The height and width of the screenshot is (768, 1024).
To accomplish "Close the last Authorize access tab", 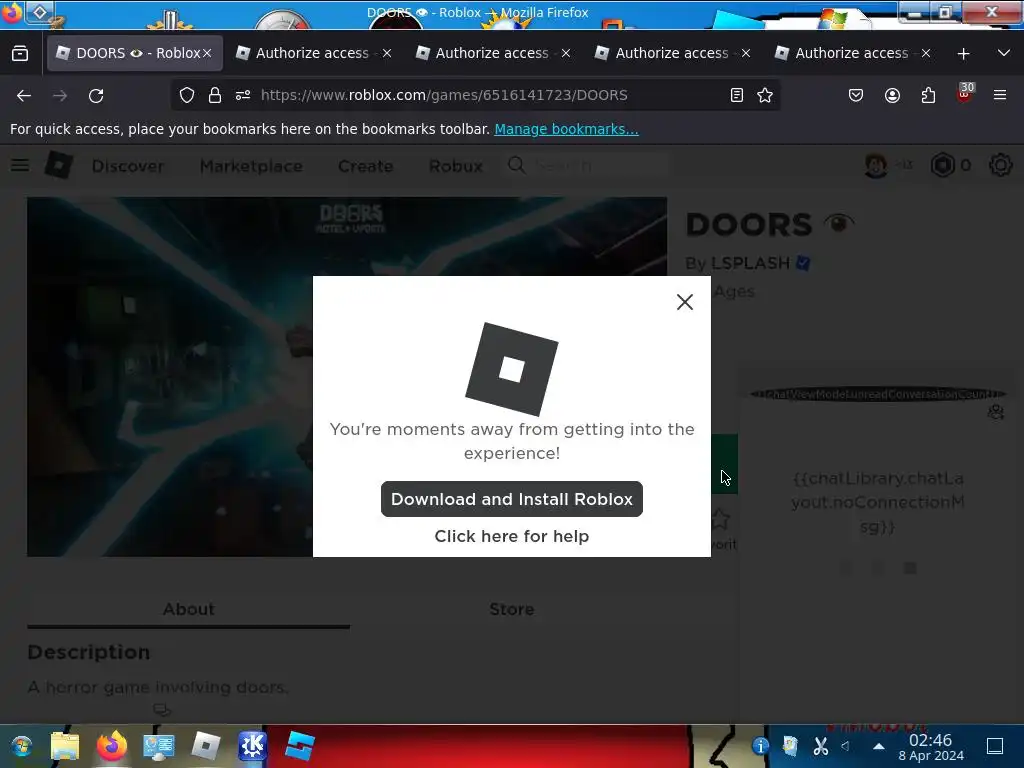I will tap(925, 54).
